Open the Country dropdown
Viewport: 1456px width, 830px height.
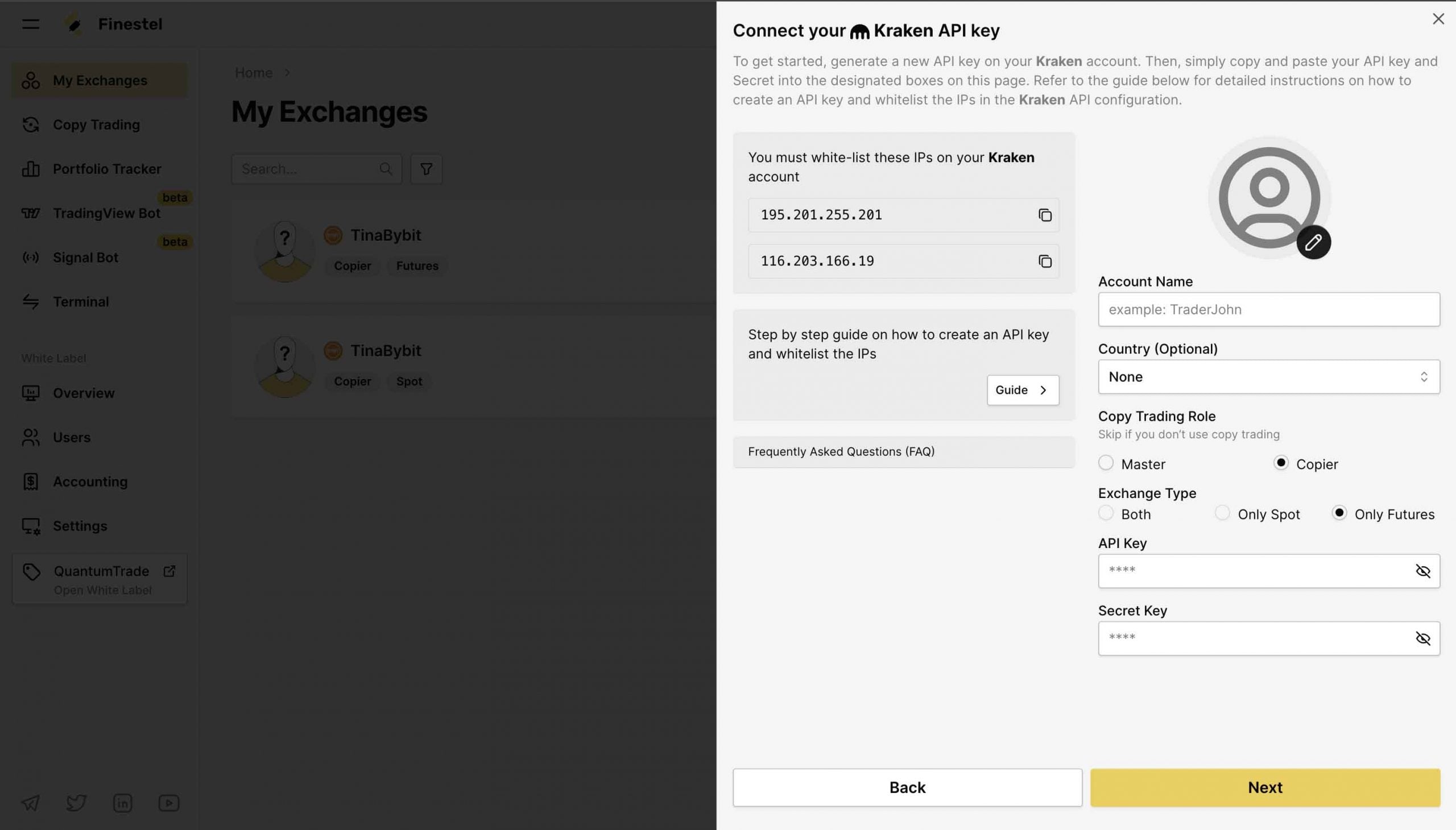click(1268, 377)
